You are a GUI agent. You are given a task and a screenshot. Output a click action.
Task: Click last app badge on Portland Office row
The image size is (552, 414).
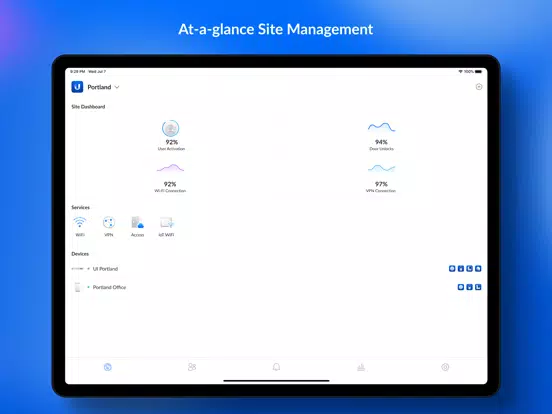click(x=478, y=287)
